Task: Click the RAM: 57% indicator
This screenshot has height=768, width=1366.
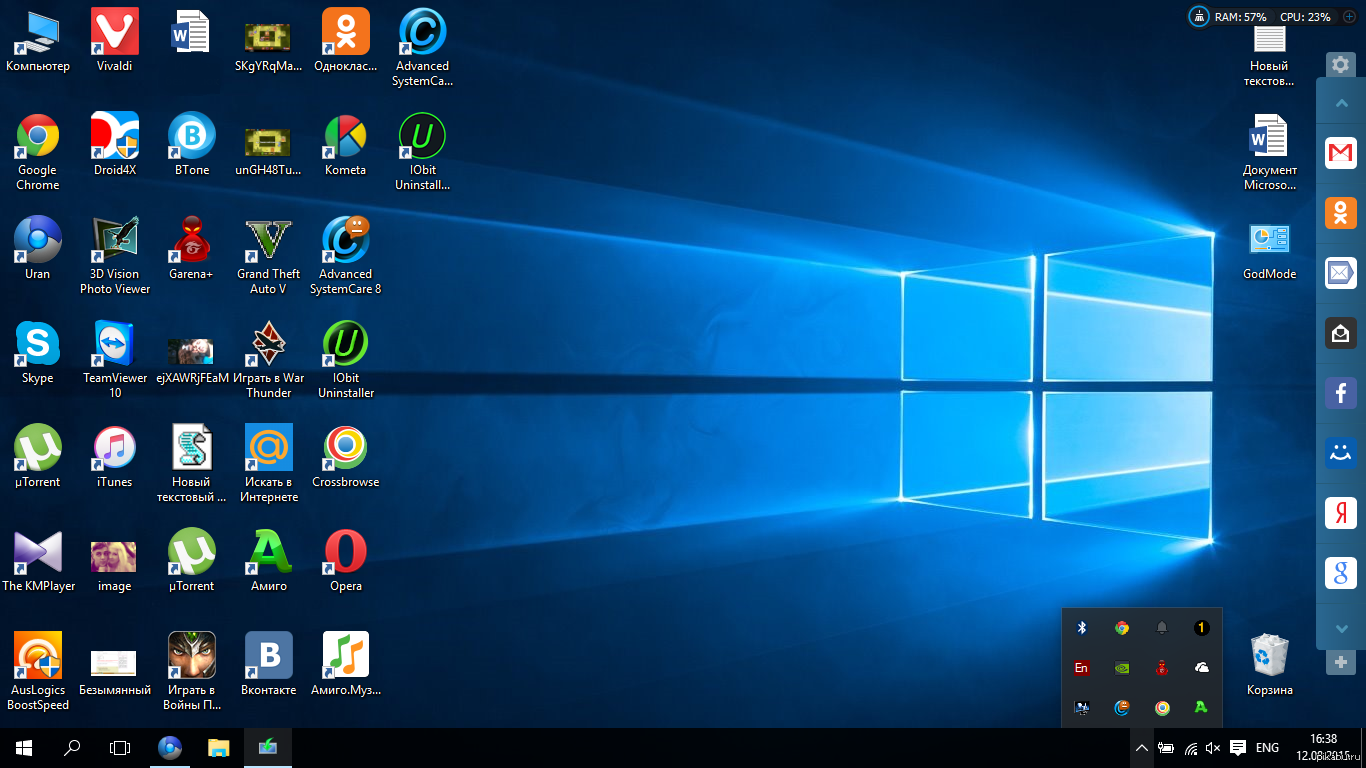Action: tap(1240, 17)
